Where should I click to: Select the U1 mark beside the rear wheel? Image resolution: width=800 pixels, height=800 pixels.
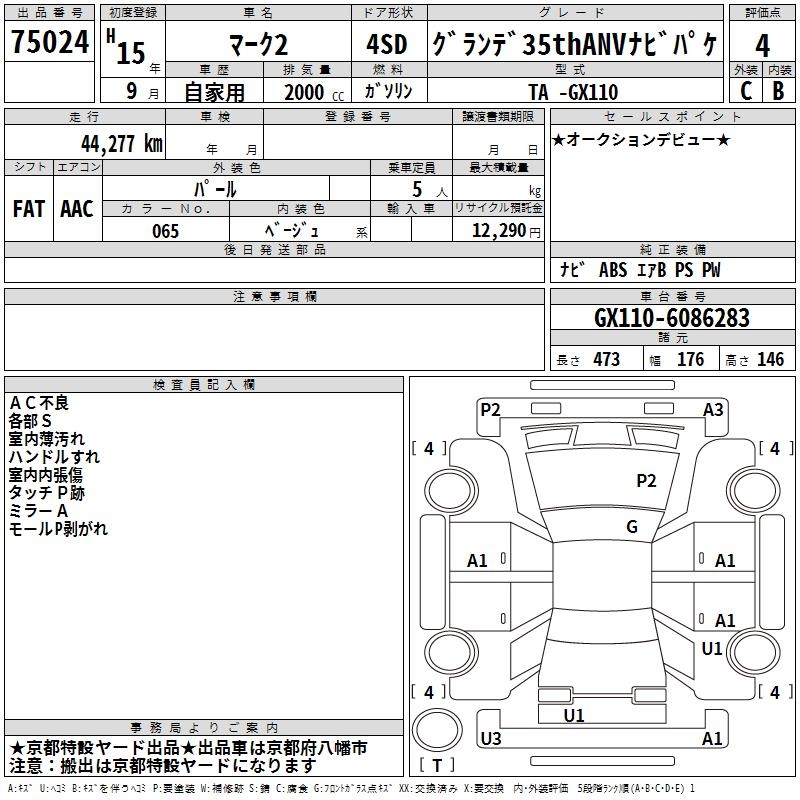(x=712, y=648)
